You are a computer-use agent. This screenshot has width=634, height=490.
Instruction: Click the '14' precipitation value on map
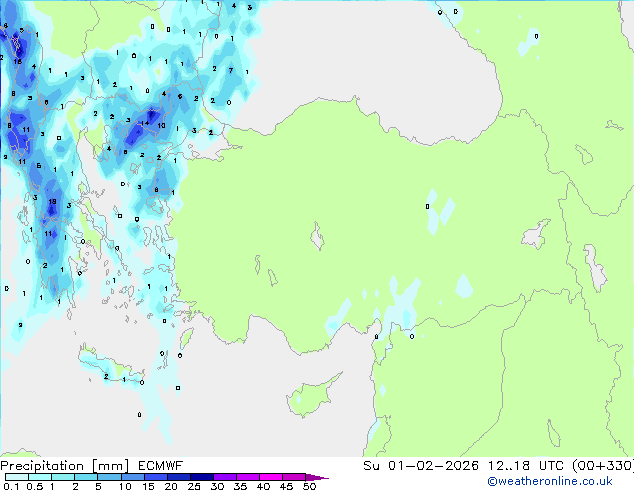tap(144, 123)
